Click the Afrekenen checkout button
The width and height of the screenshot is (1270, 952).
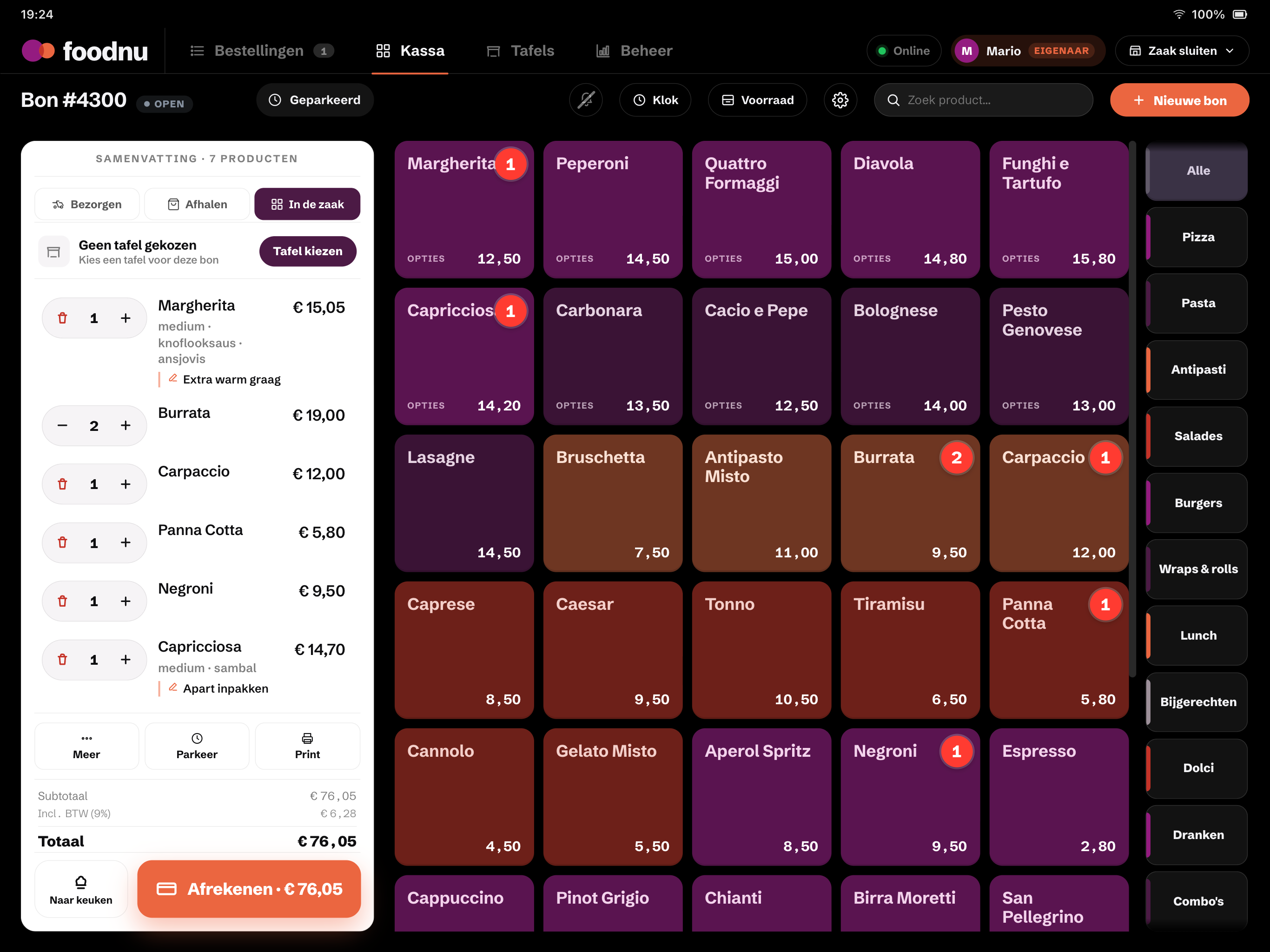click(x=249, y=889)
